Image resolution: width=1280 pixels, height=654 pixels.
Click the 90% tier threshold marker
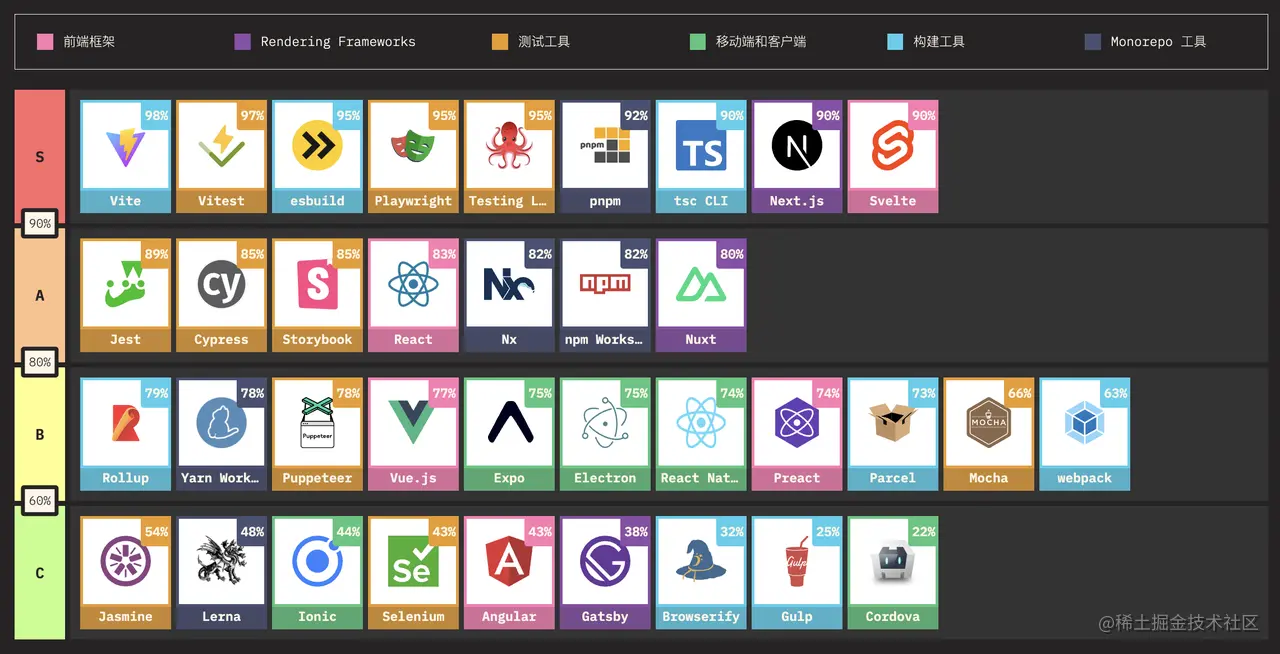(40, 224)
